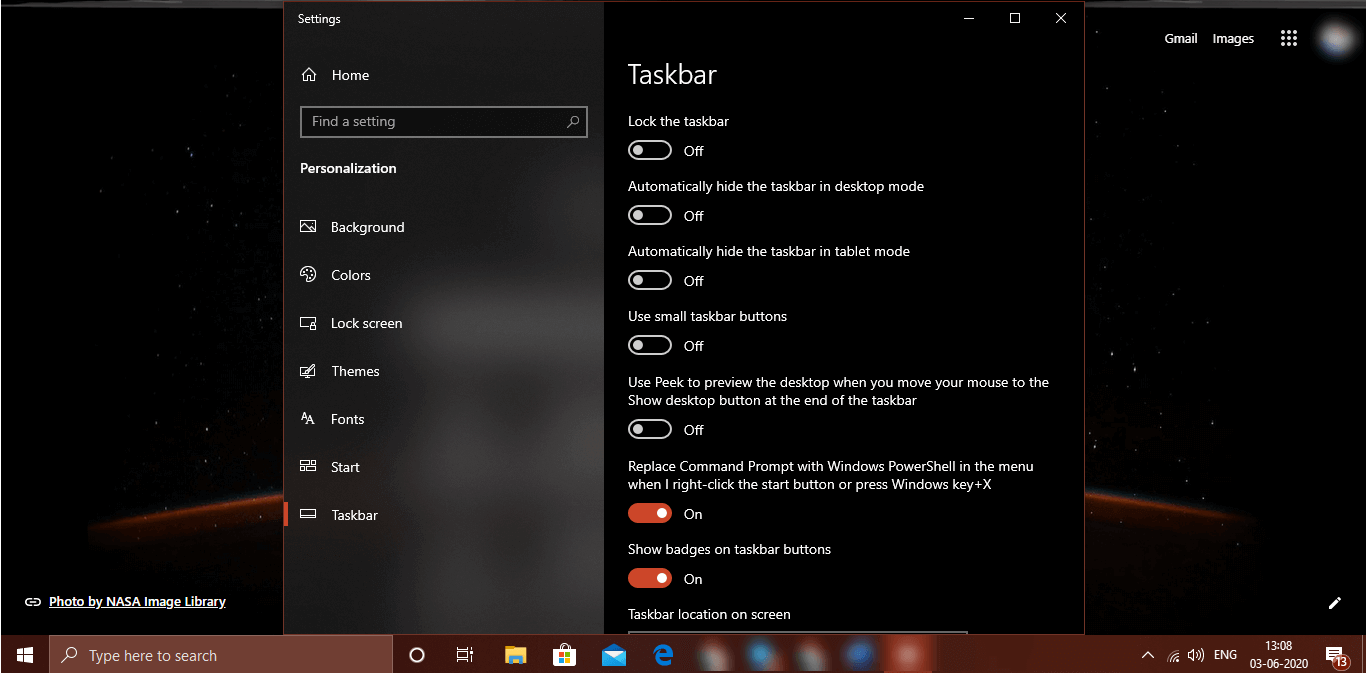Viewport: 1366px width, 673px height.
Task: Open Start settings from the sidebar
Action: (x=344, y=467)
